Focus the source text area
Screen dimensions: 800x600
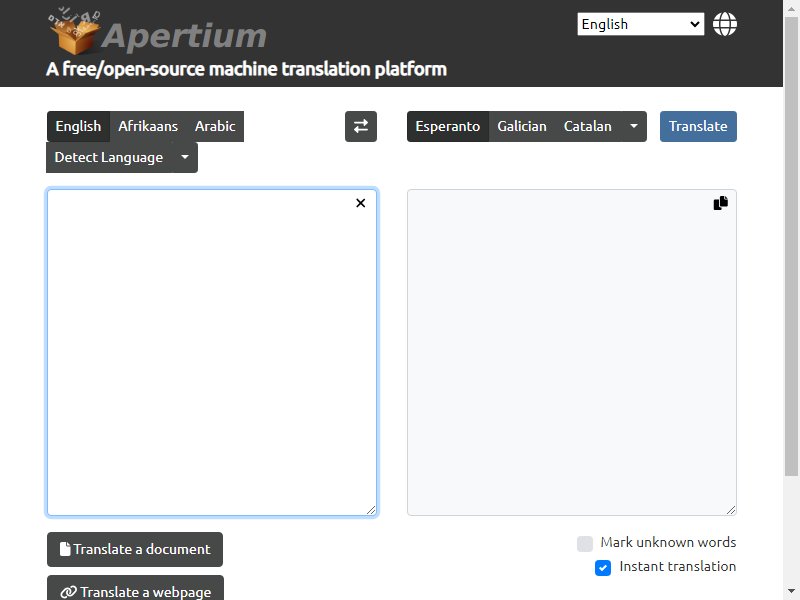[x=212, y=353]
